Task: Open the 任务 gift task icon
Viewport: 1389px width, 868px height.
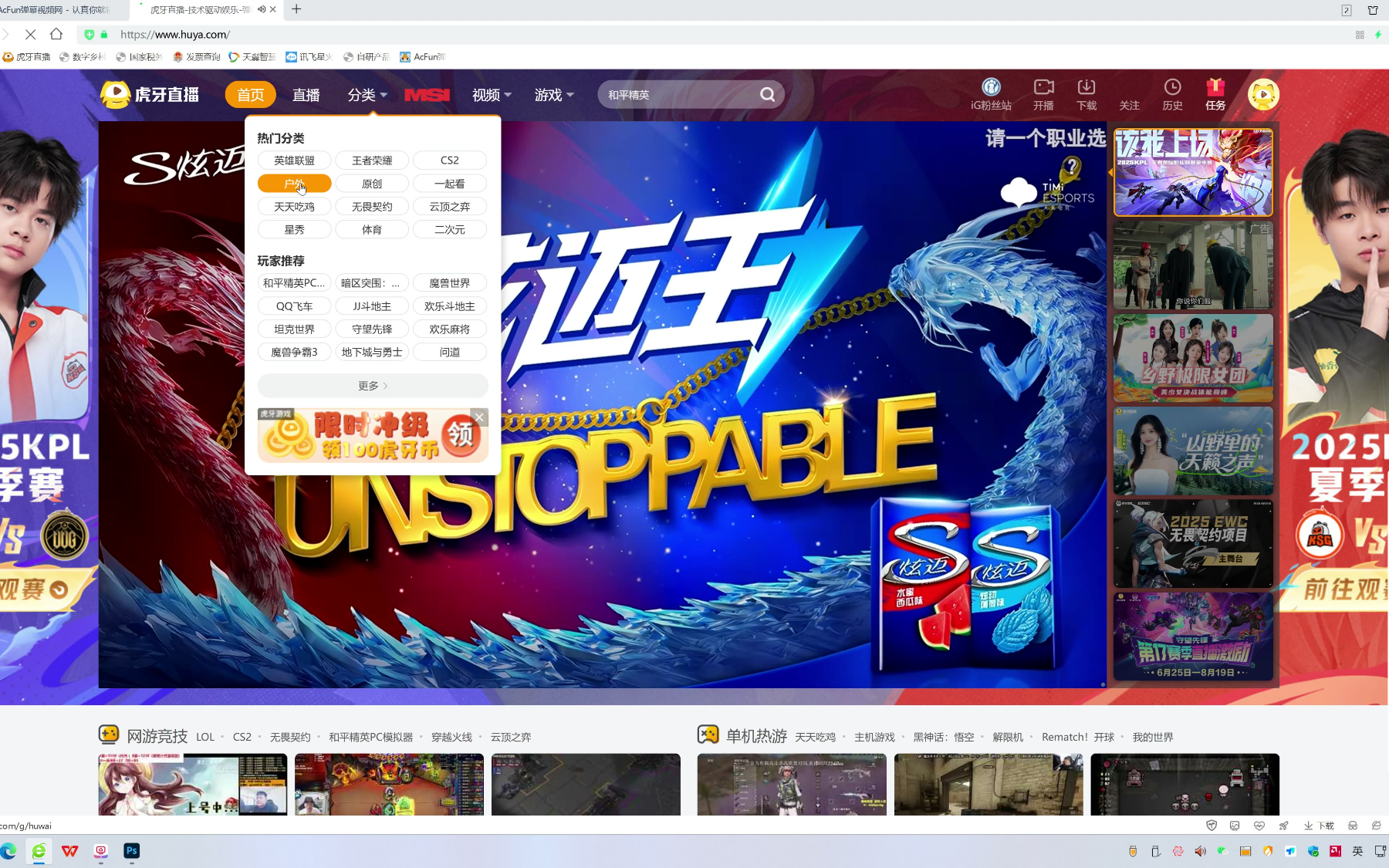Action: click(x=1215, y=86)
